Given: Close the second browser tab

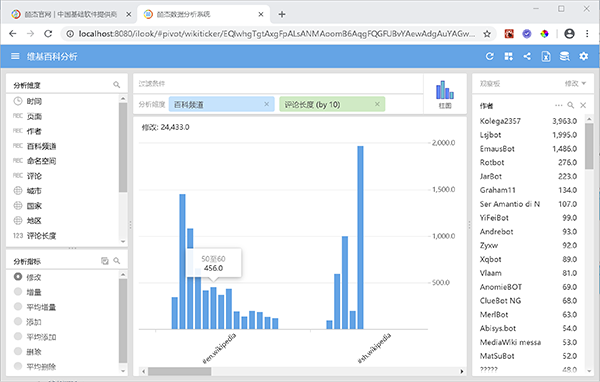Looking at the screenshot, I should click(x=261, y=14).
